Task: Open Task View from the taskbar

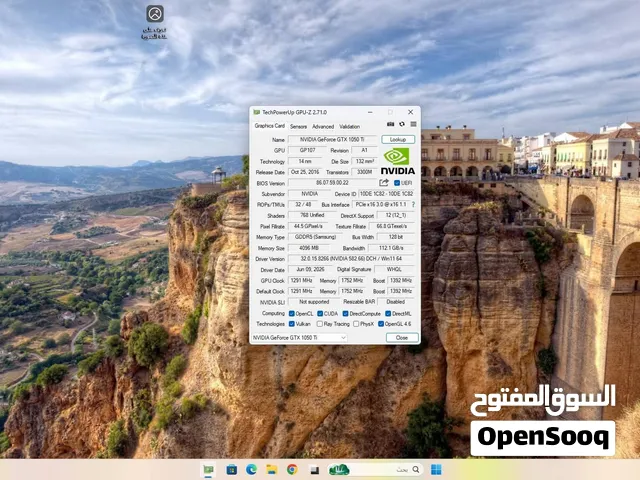Action: [x=314, y=470]
